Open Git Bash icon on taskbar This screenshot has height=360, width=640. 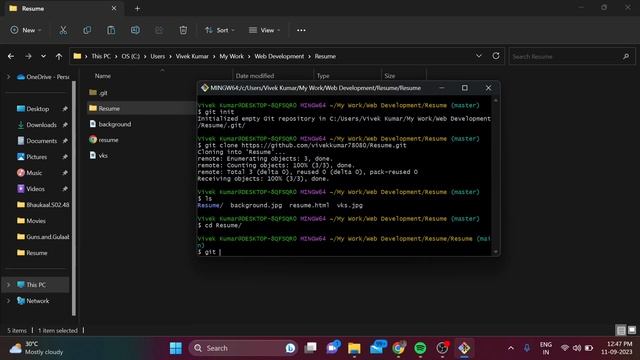464,348
